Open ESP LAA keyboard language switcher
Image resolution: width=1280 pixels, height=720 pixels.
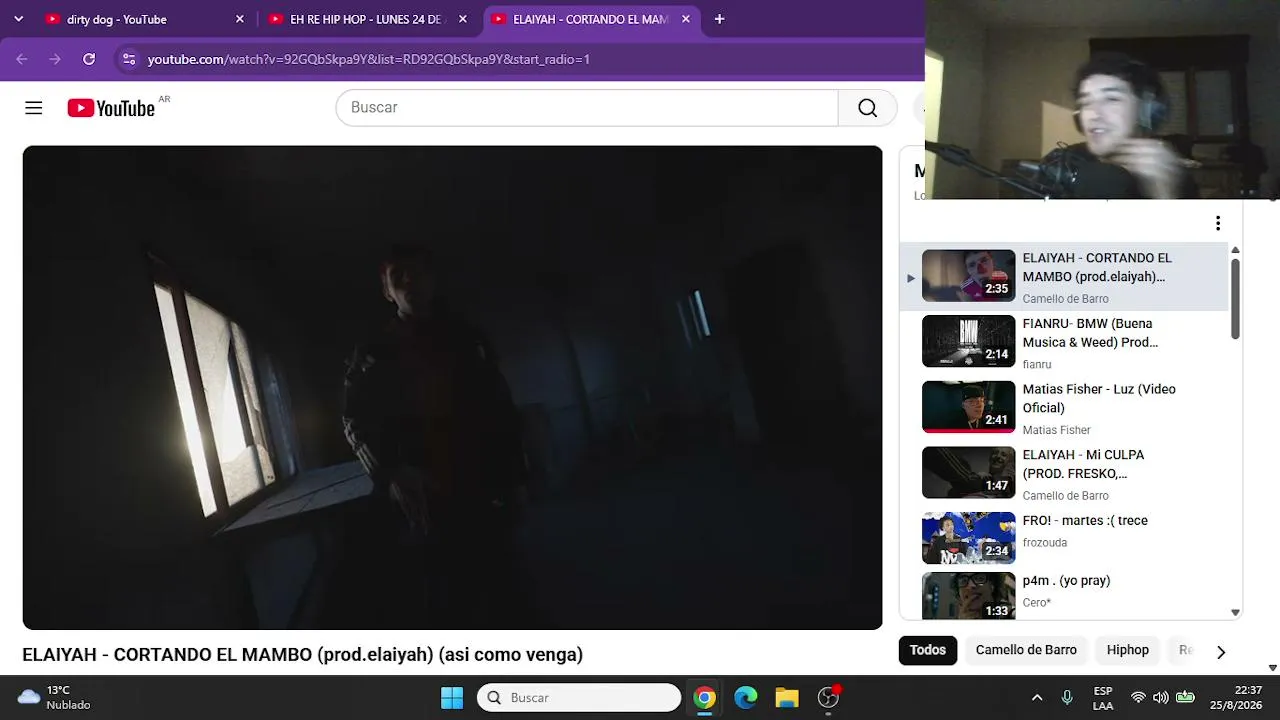click(x=1103, y=698)
